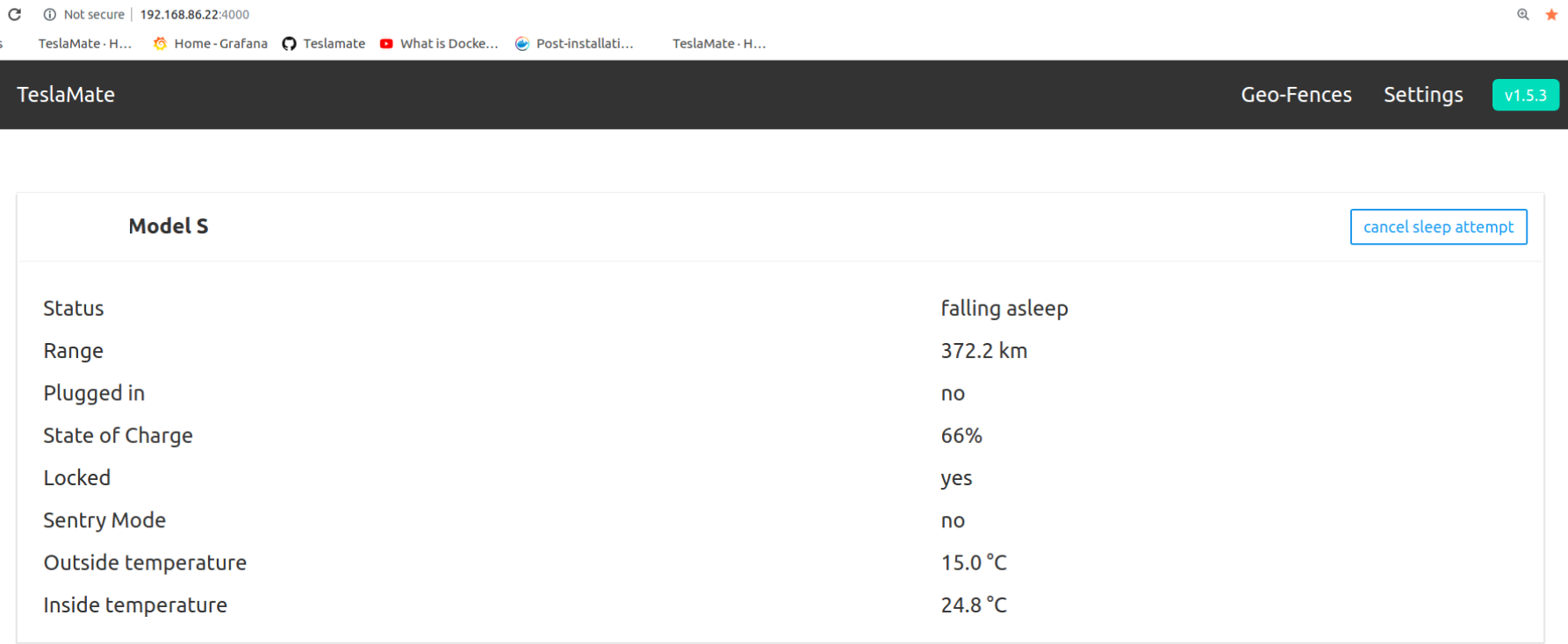Click the Sentry Mode label
Screen dimensions: 1568x644
tap(104, 520)
